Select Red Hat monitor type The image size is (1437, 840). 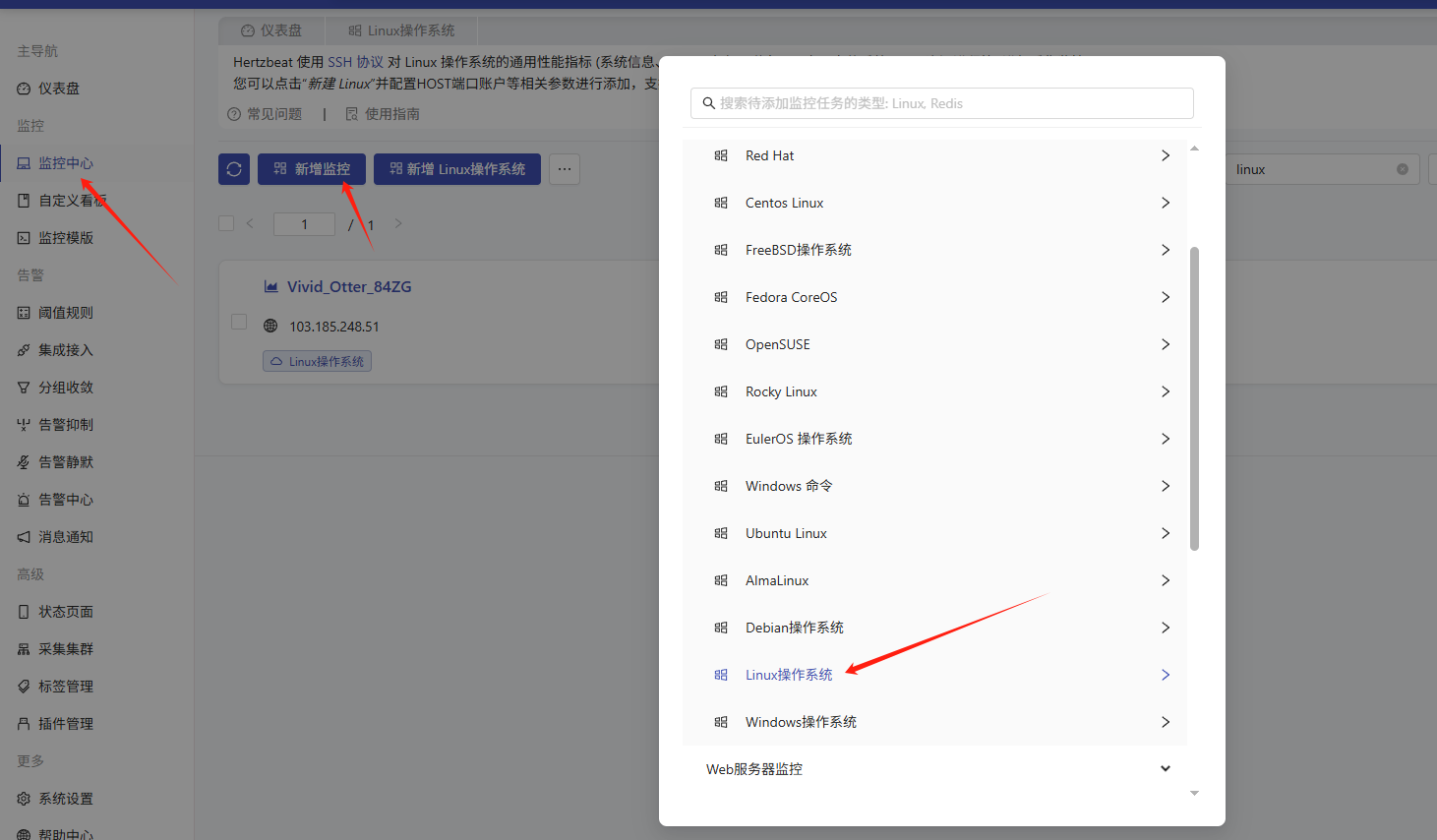[x=934, y=155]
